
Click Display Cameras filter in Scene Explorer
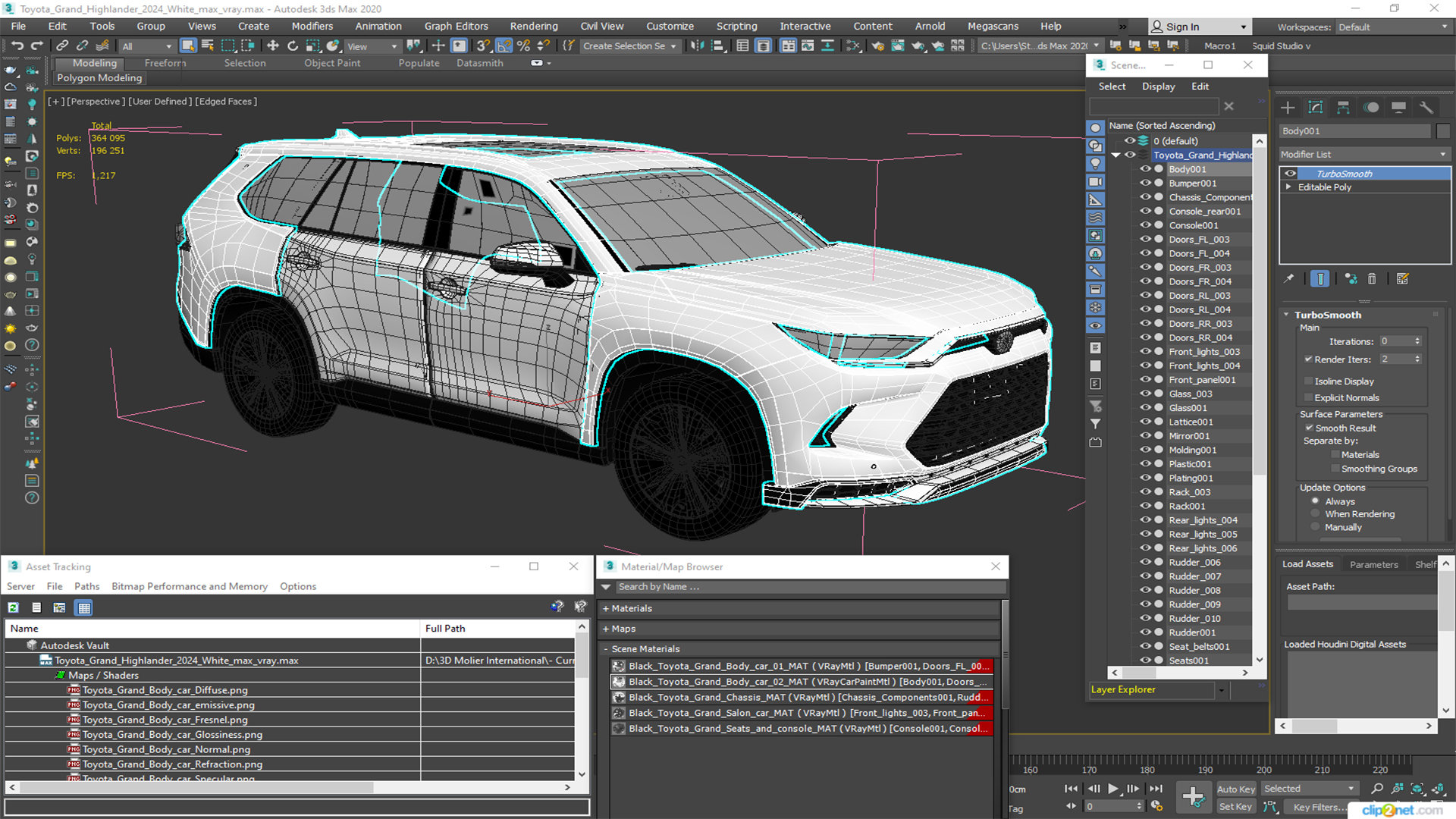tap(1096, 182)
